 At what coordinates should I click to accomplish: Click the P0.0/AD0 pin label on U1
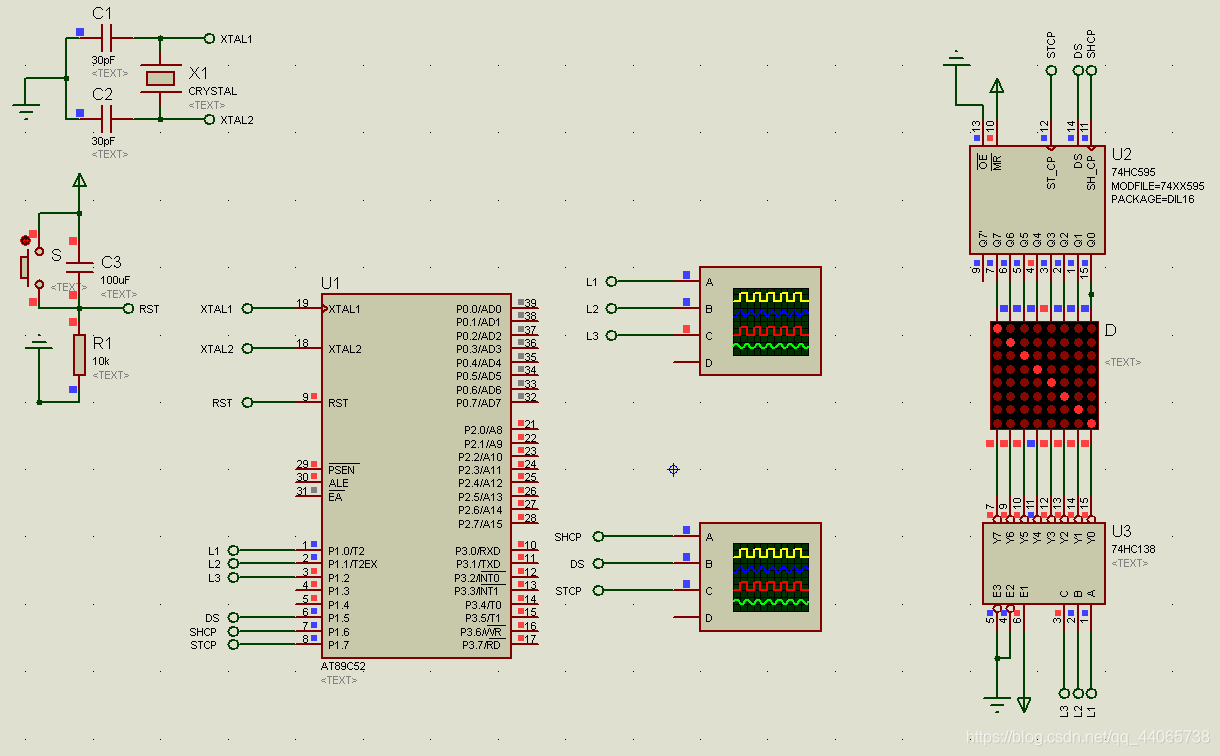click(478, 309)
